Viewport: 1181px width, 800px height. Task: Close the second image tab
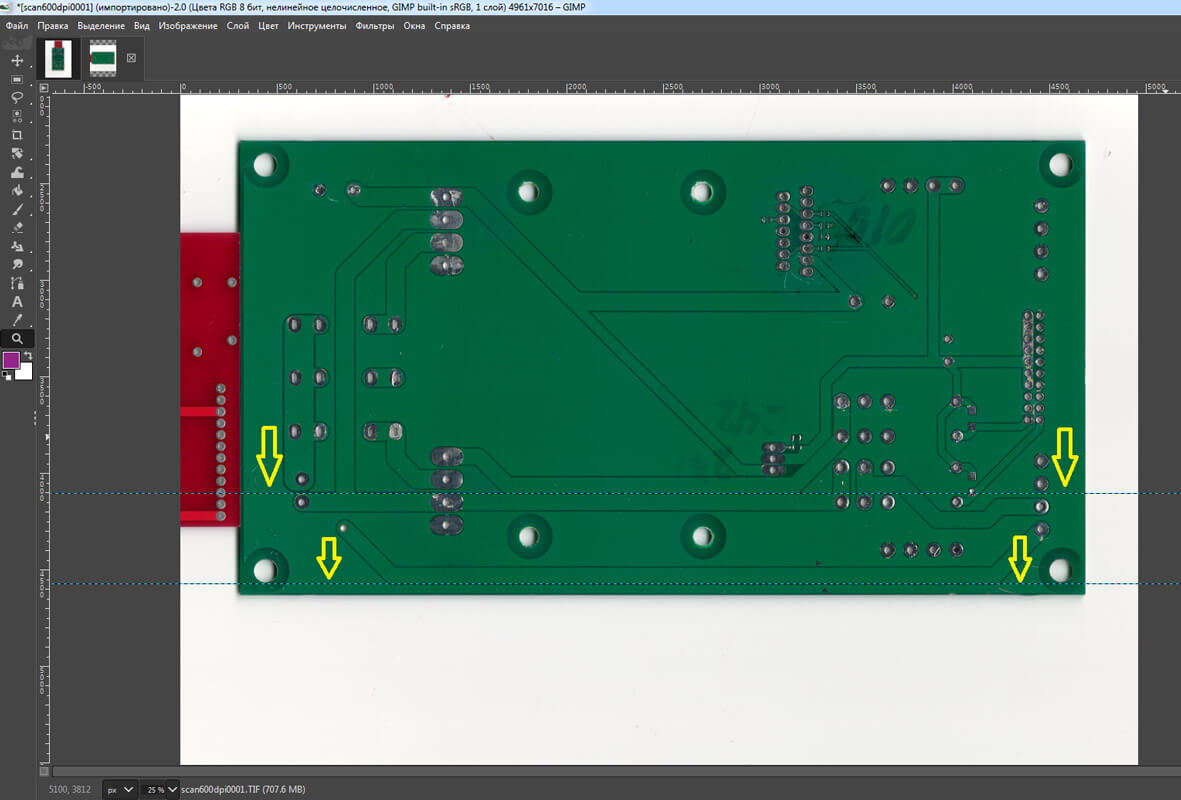coord(131,58)
